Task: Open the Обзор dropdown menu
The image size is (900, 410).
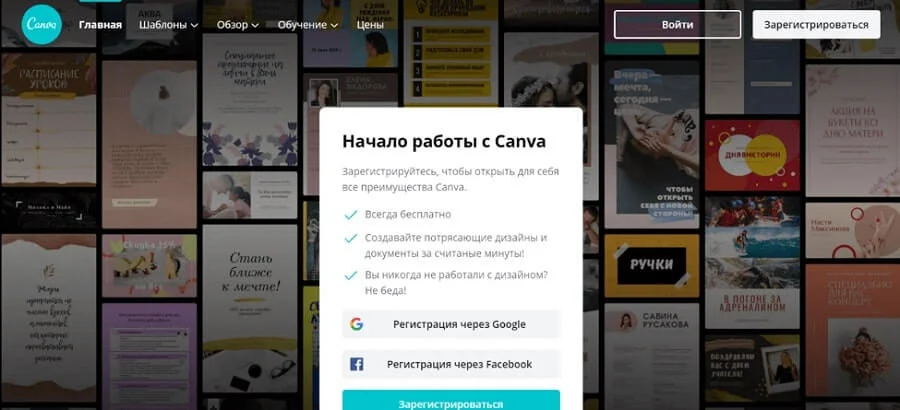Action: point(238,25)
